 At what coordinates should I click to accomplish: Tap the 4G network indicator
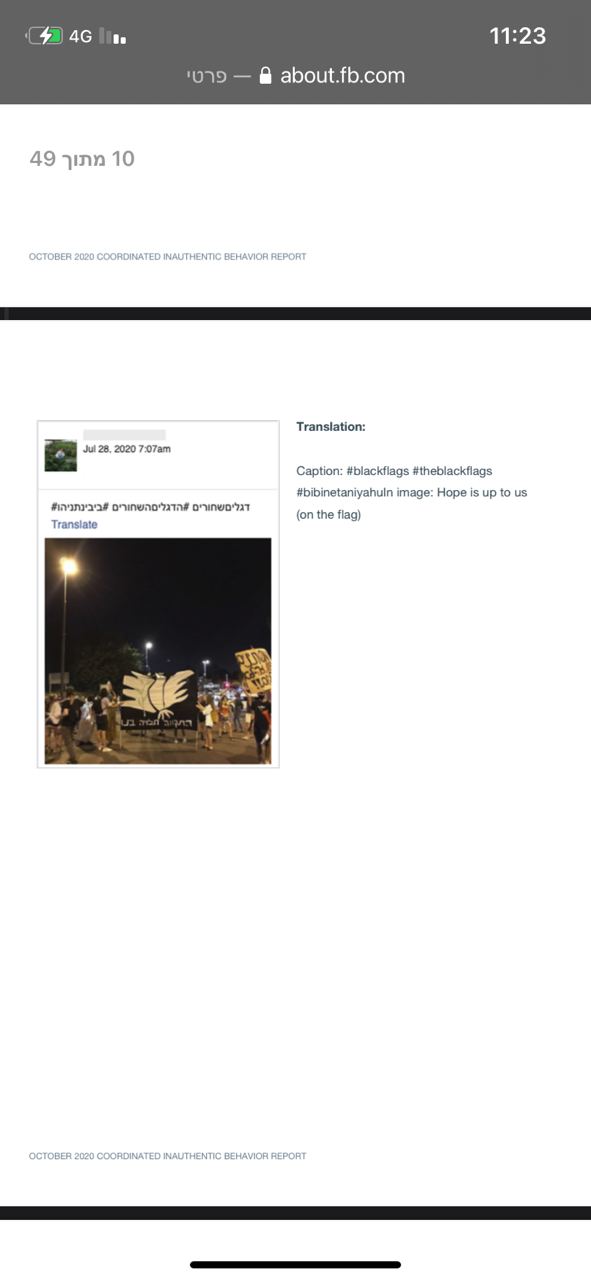[x=80, y=36]
